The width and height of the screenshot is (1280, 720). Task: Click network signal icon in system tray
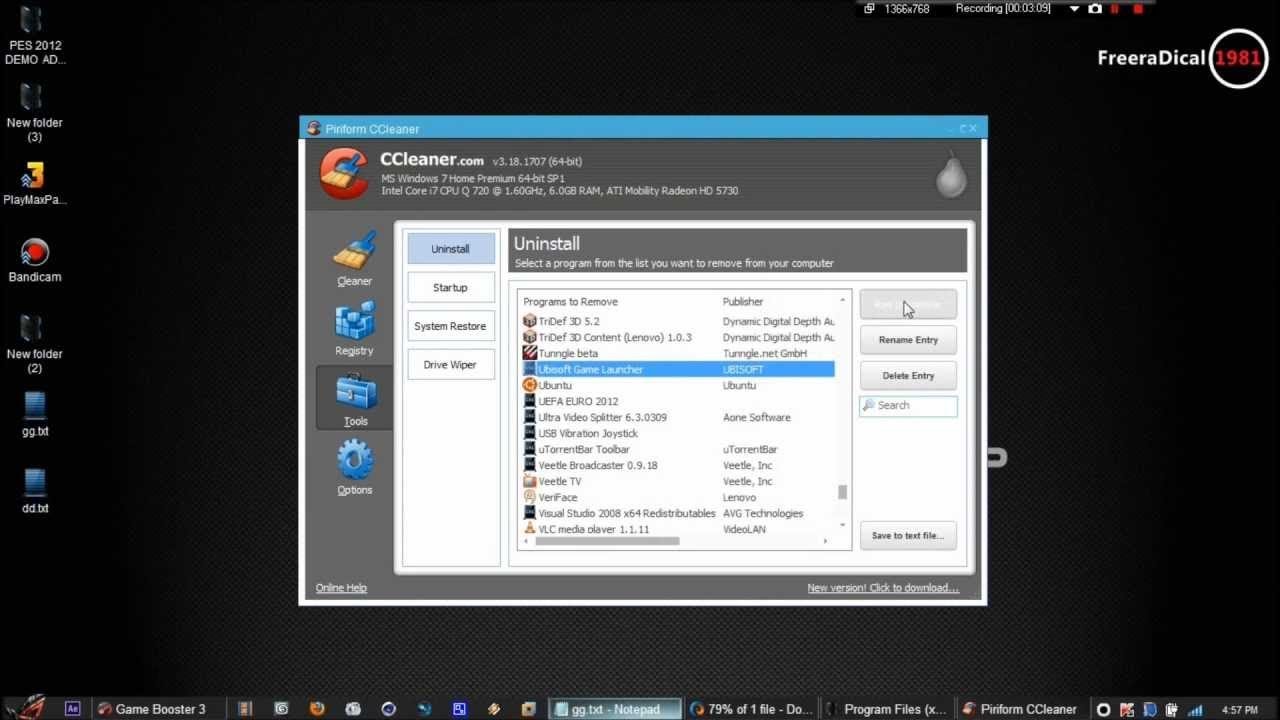point(1195,710)
